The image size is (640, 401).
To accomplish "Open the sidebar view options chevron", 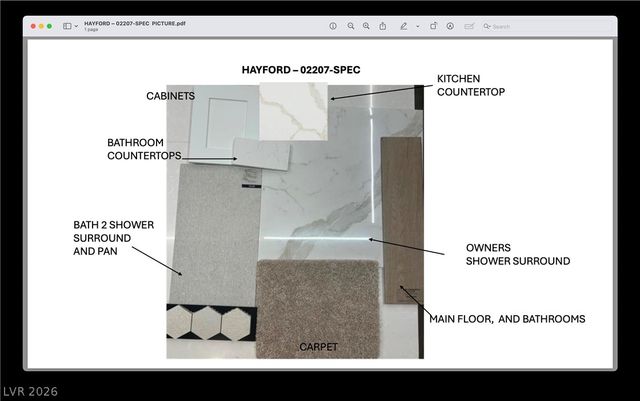I will pos(75,26).
